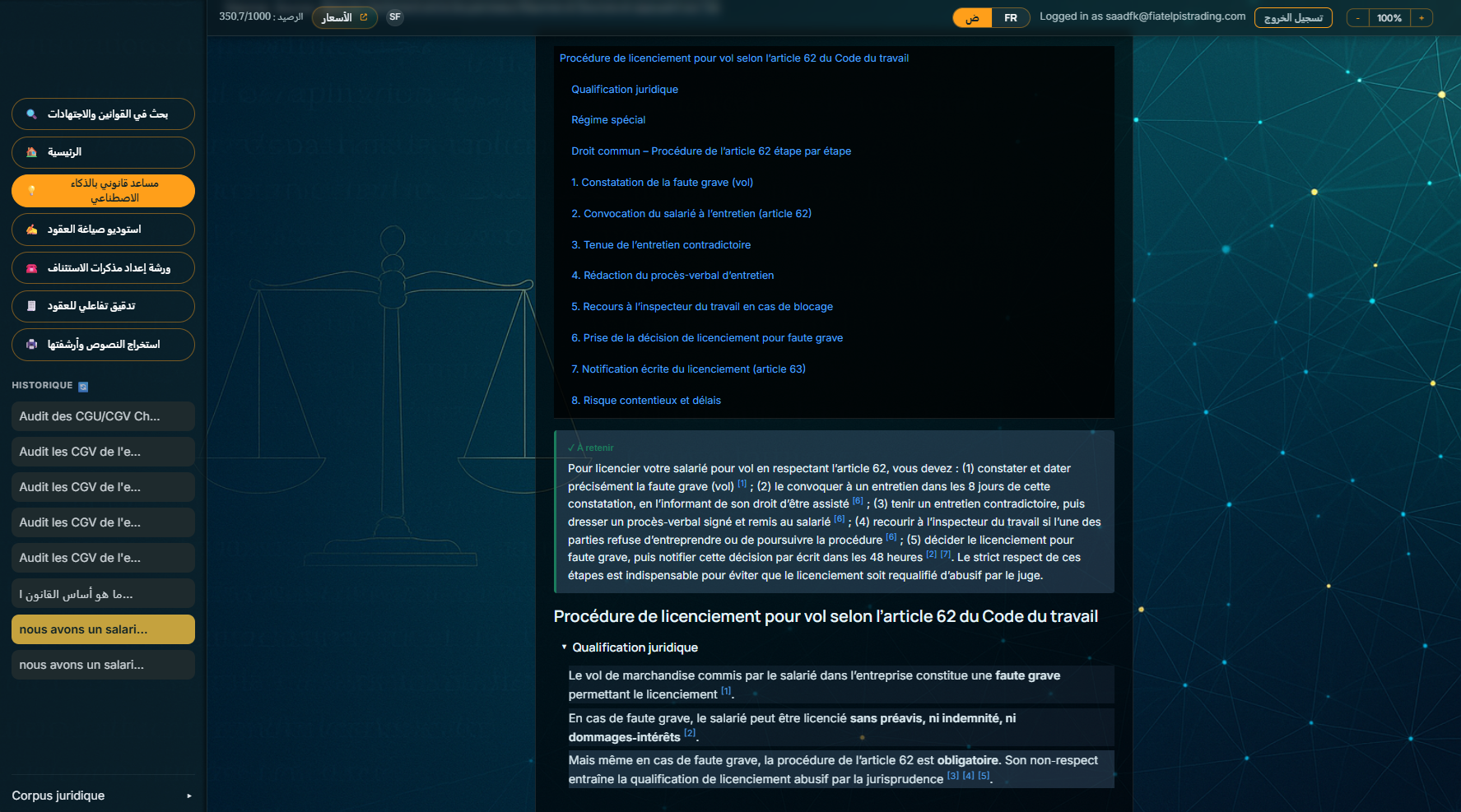The height and width of the screenshot is (812, 1461).
Task: Open text extraction and archiving (printer icon)
Action: (102, 345)
